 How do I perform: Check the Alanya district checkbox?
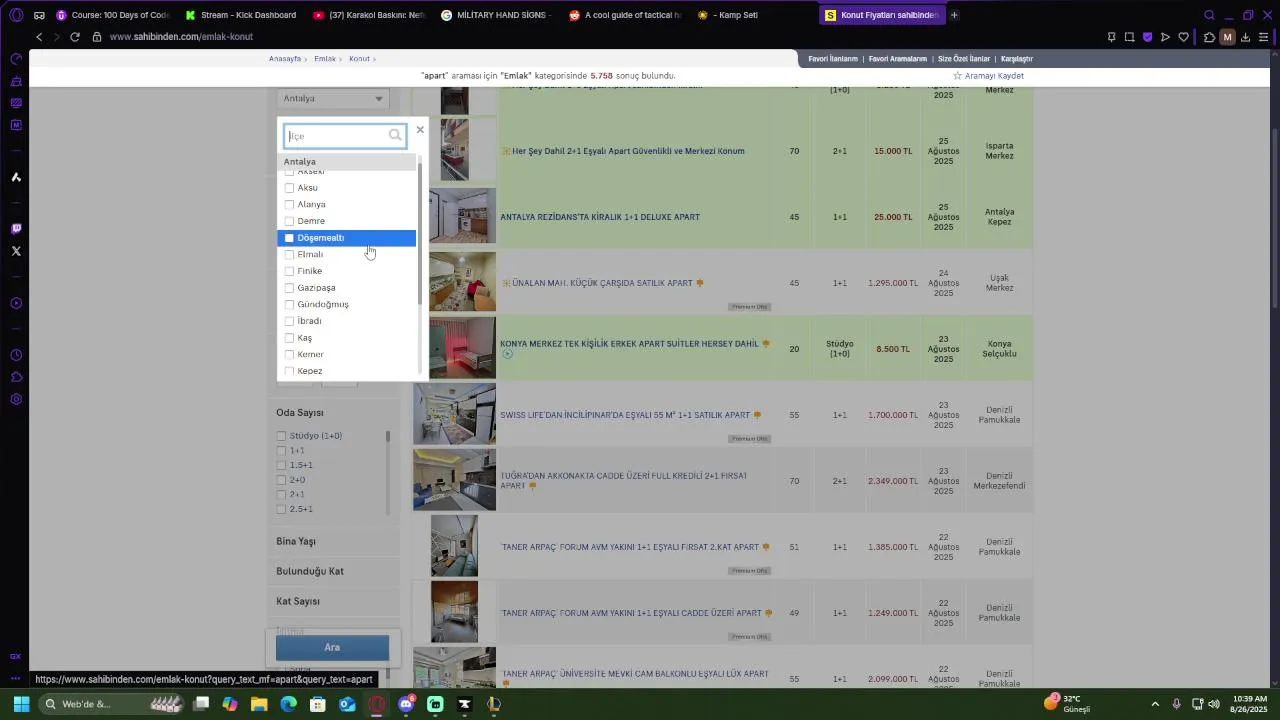tap(289, 204)
